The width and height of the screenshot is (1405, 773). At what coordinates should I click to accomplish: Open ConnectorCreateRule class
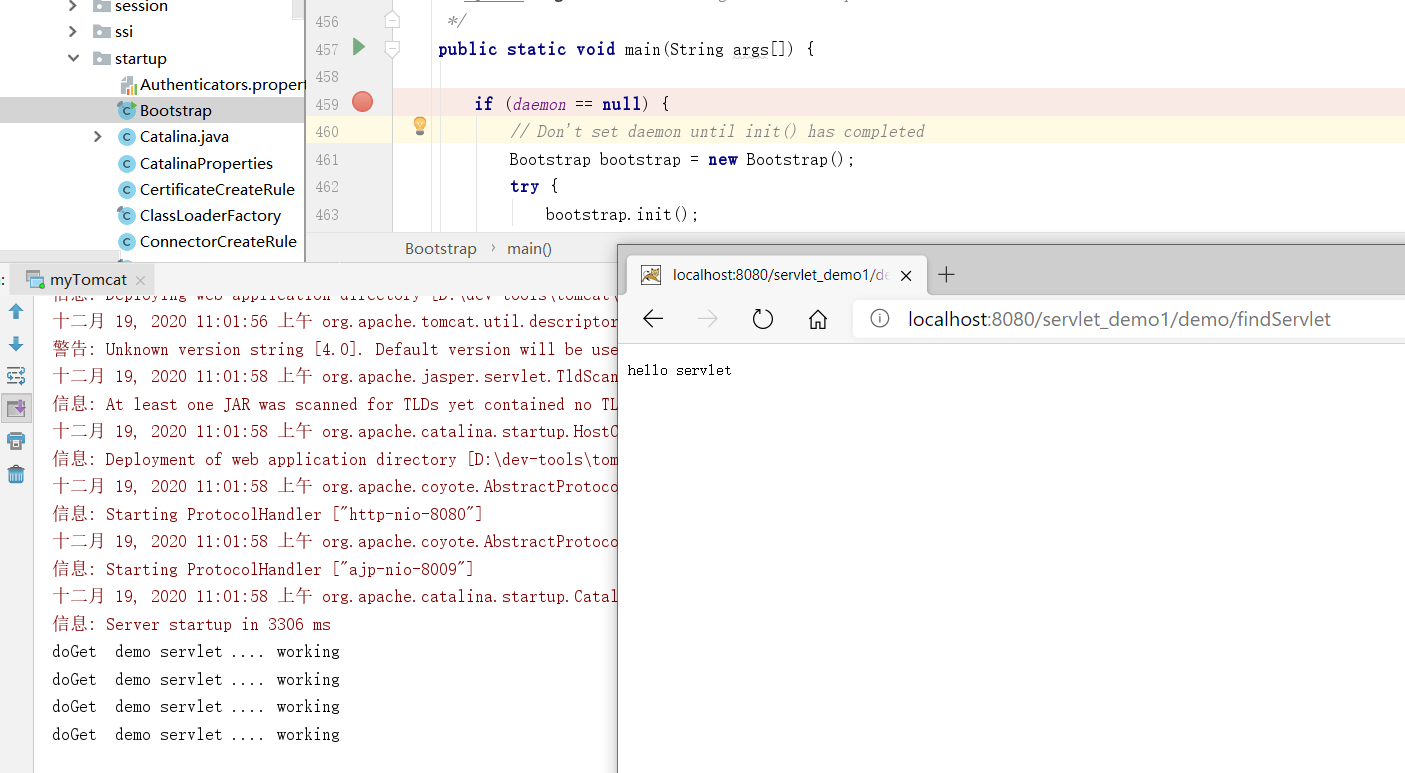(218, 241)
